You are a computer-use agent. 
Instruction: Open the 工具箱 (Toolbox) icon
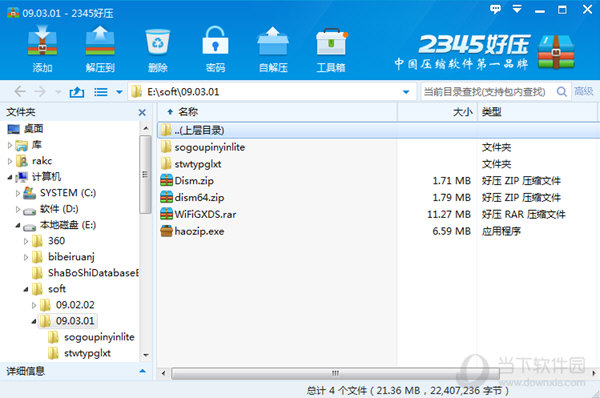click(331, 49)
